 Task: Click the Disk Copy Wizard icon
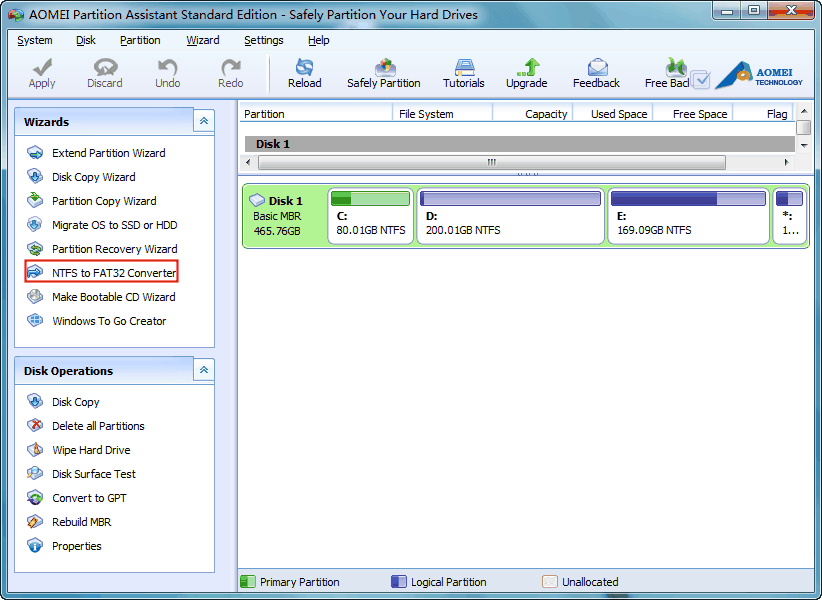(x=35, y=177)
